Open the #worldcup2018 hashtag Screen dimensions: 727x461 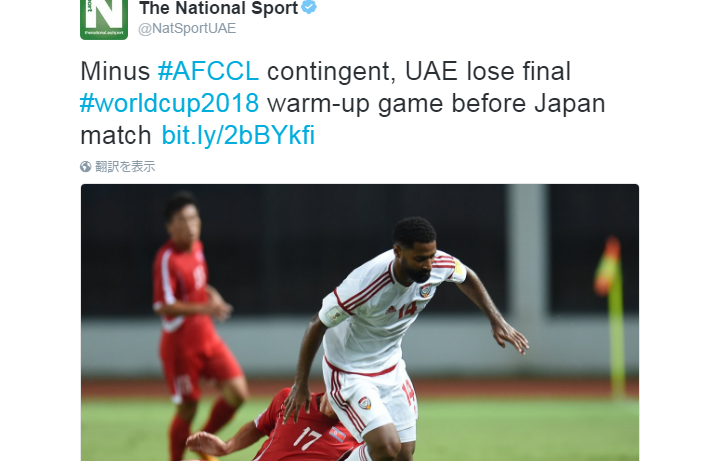[169, 103]
